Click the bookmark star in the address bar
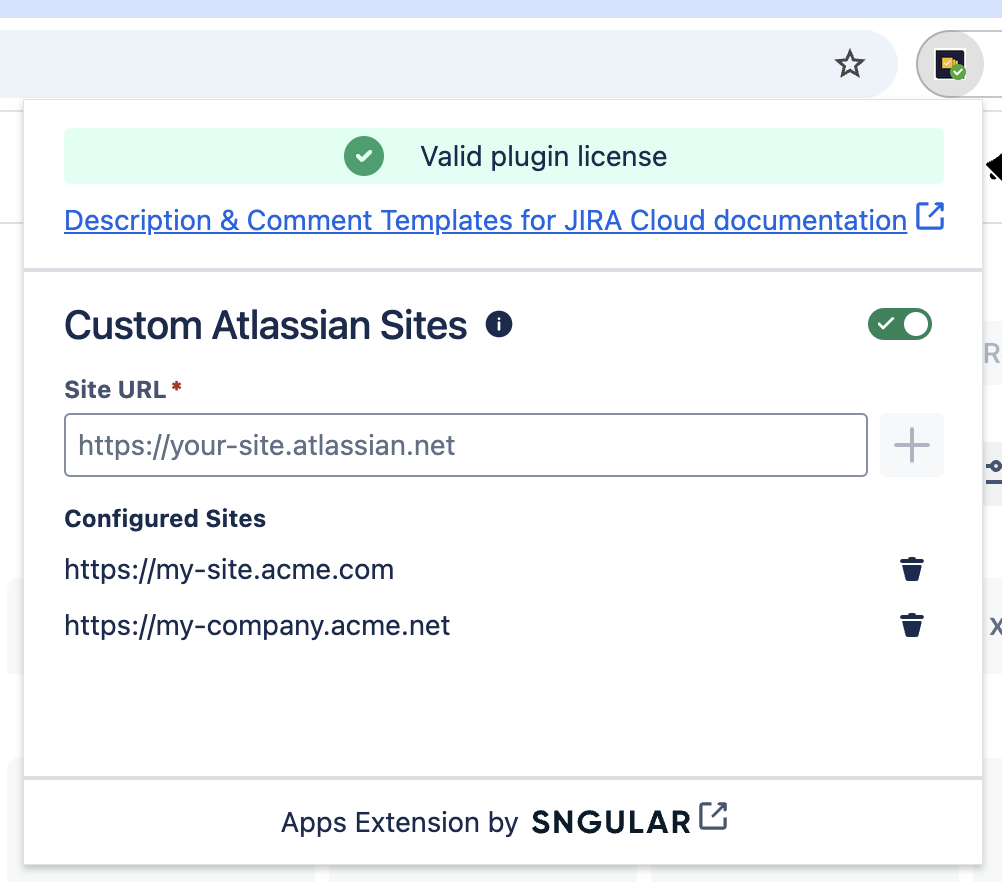This screenshot has width=1002, height=882. 849,65
